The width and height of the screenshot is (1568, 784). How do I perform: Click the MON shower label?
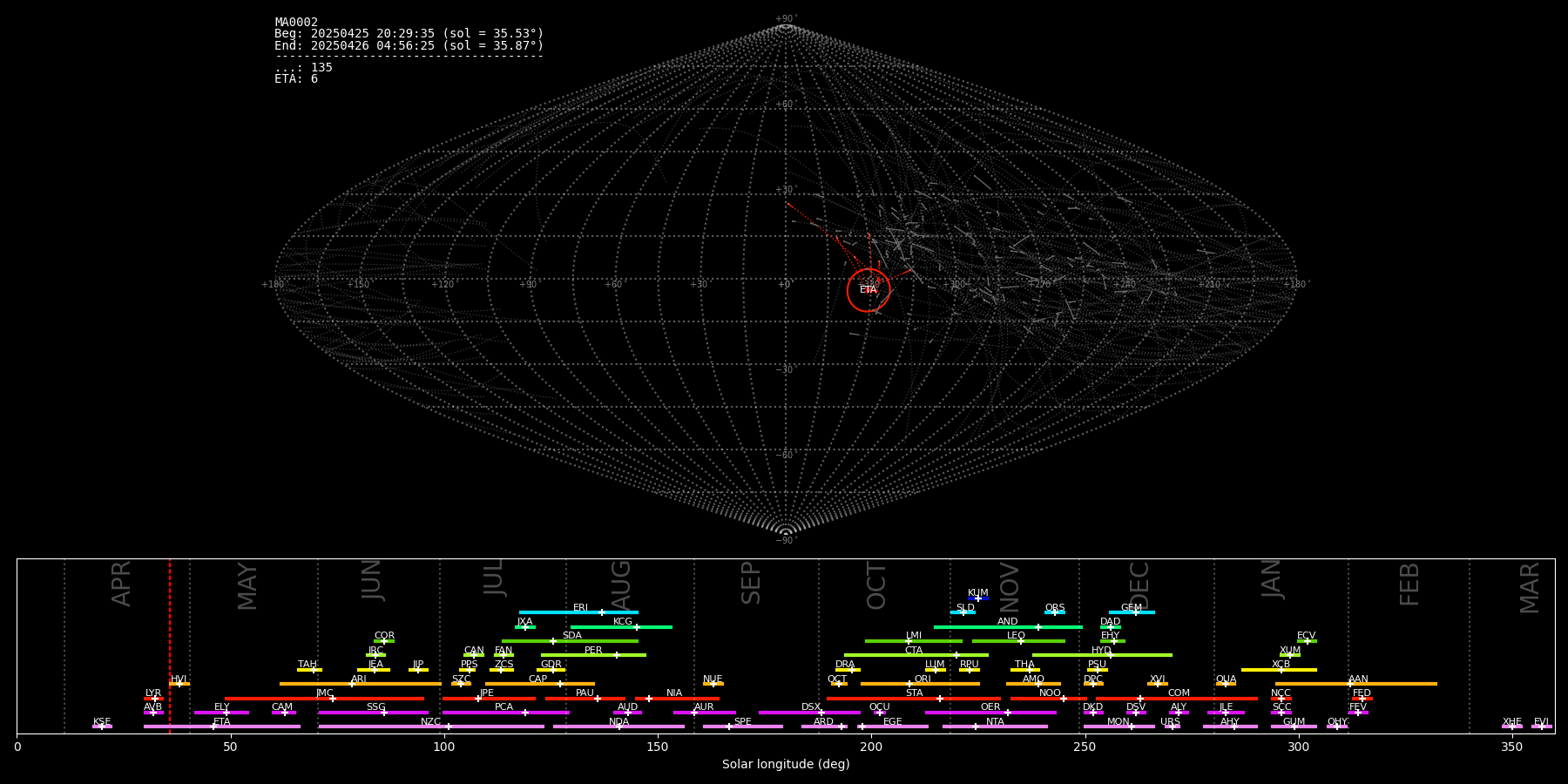tap(1119, 722)
